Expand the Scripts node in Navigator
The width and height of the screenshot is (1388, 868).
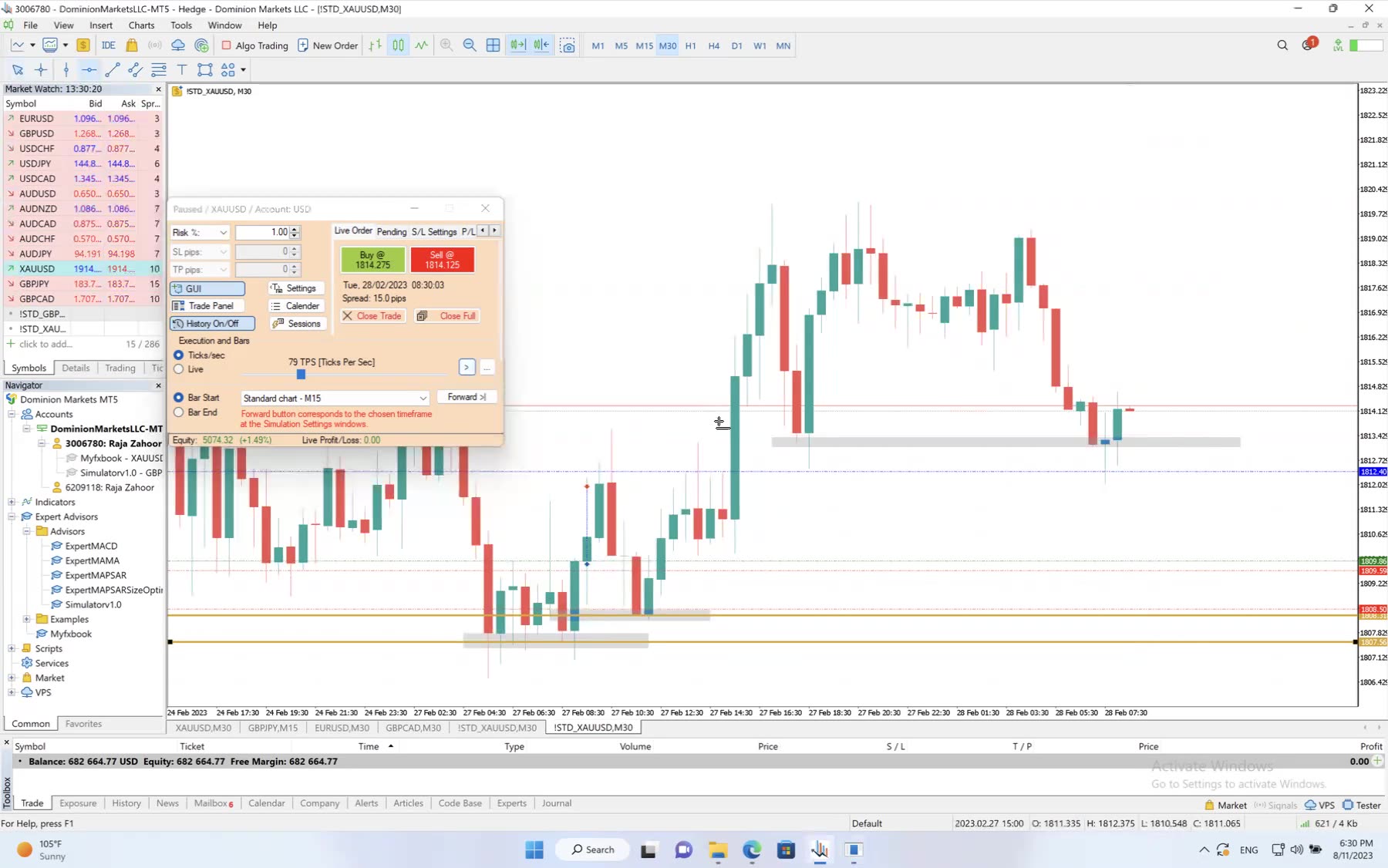pyautogui.click(x=12, y=648)
